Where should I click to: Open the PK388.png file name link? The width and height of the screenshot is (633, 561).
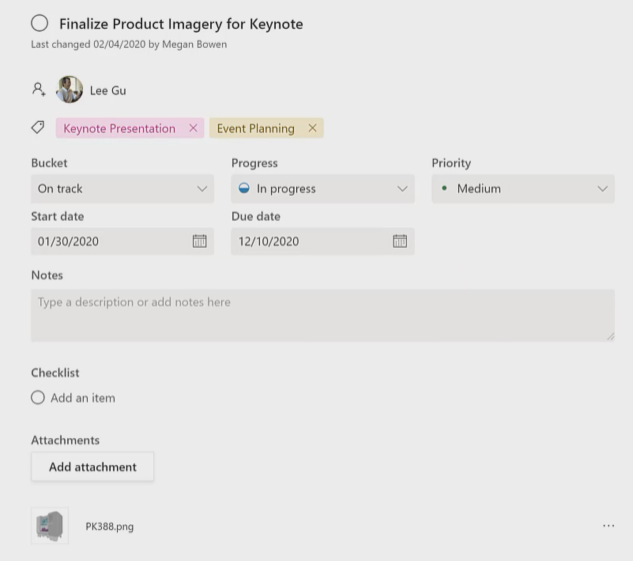109,526
